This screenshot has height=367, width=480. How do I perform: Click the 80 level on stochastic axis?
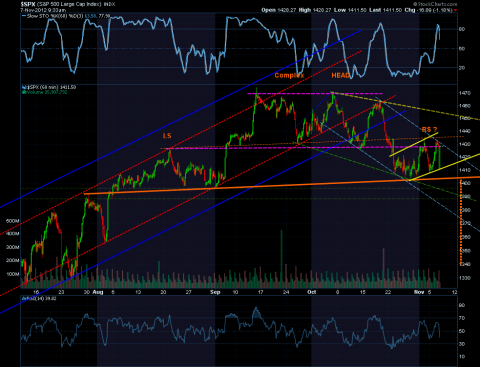(462, 29)
